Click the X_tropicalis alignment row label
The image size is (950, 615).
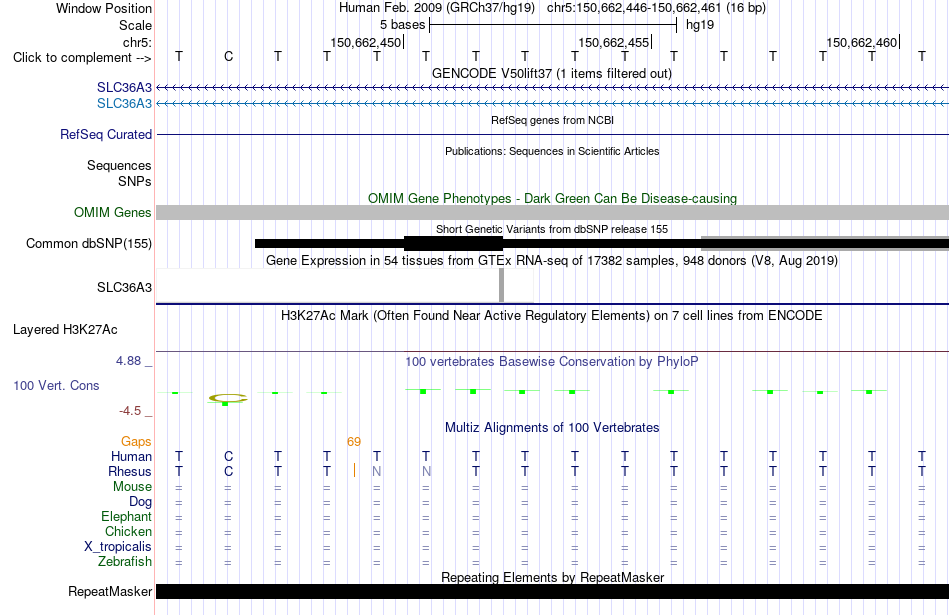click(118, 547)
